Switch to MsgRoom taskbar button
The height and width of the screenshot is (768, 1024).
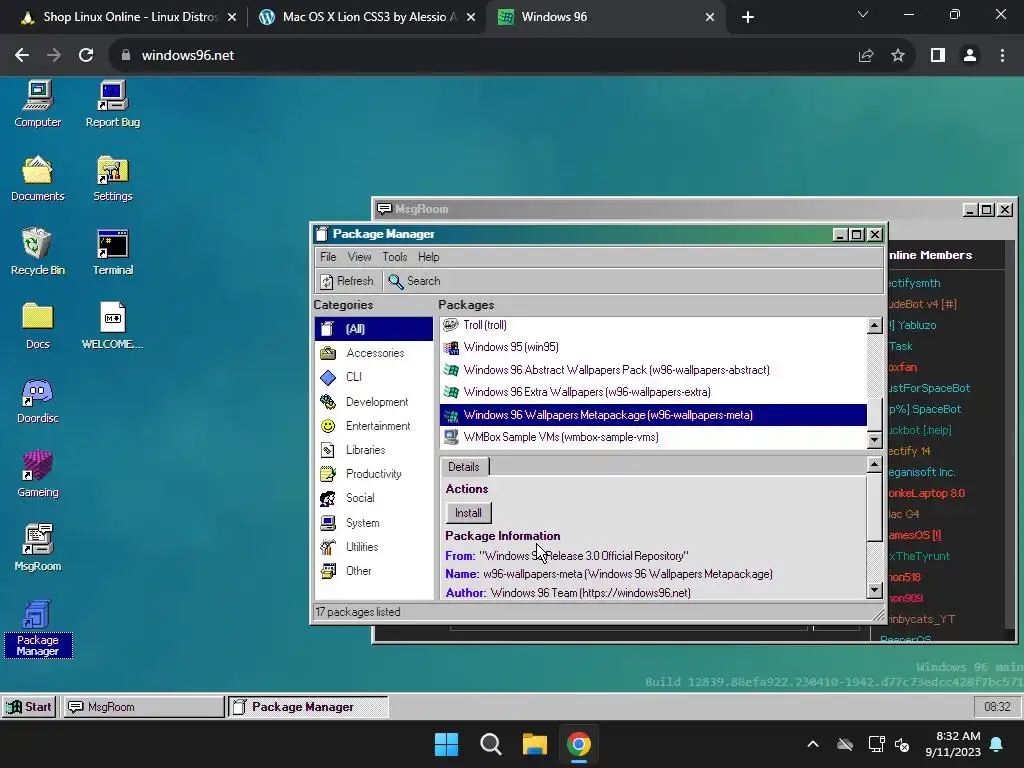(x=144, y=707)
